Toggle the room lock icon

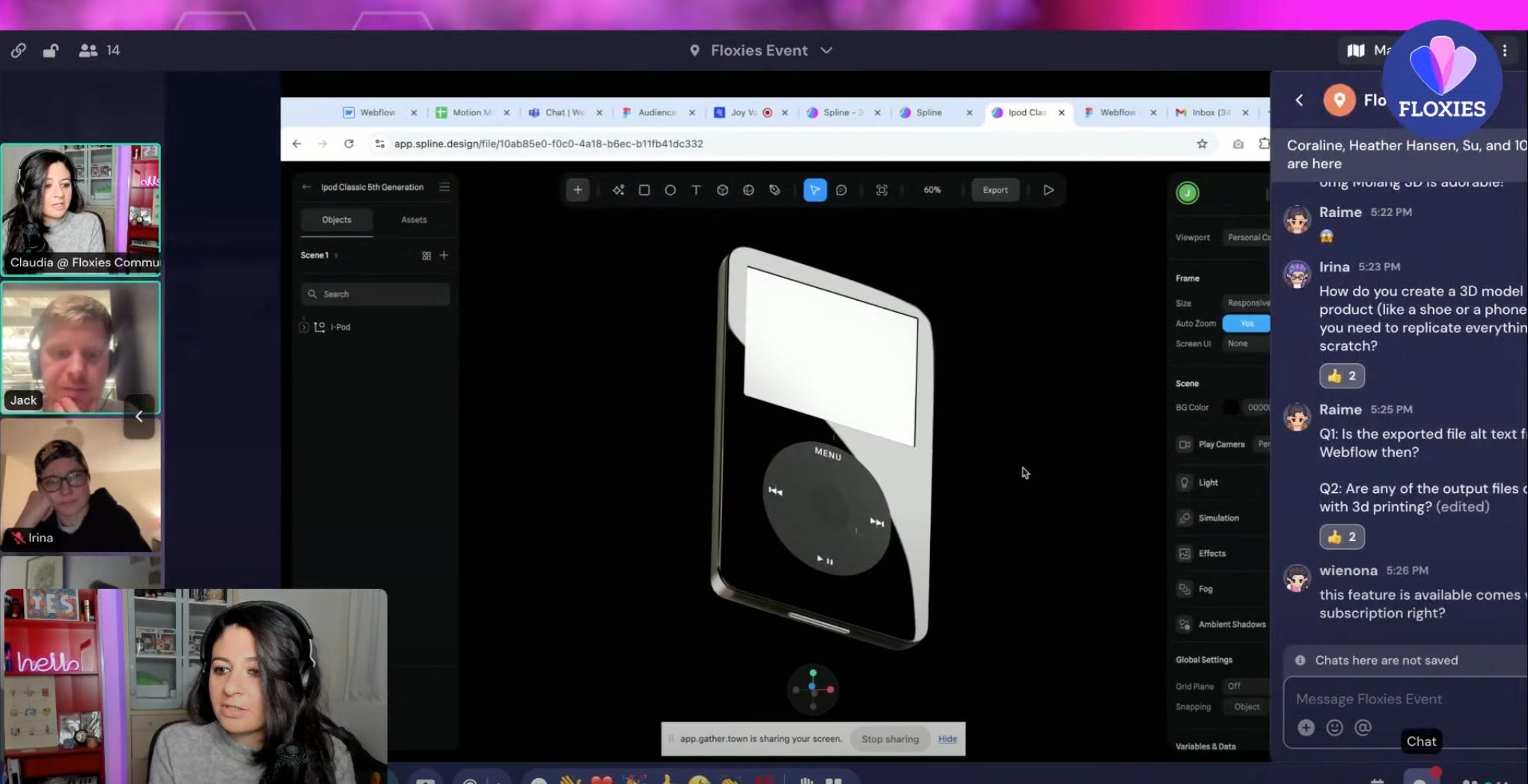tap(51, 50)
